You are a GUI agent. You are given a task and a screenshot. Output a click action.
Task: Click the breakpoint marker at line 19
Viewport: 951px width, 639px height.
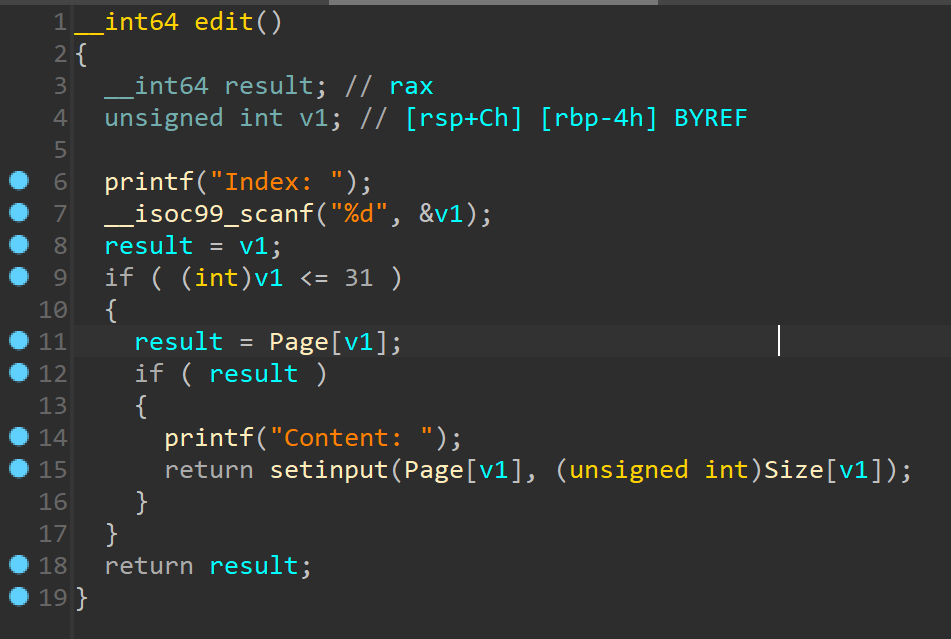pyautogui.click(x=19, y=597)
